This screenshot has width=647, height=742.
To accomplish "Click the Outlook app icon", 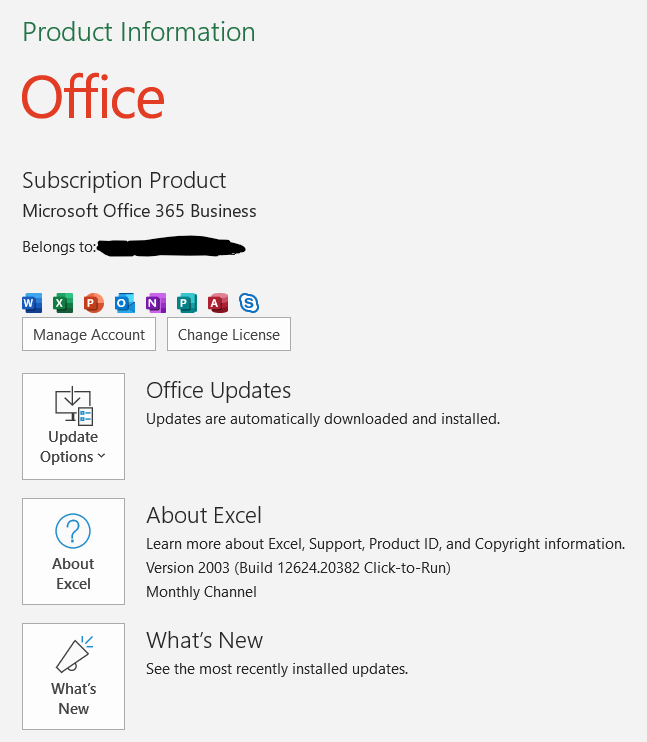I will click(x=125, y=303).
